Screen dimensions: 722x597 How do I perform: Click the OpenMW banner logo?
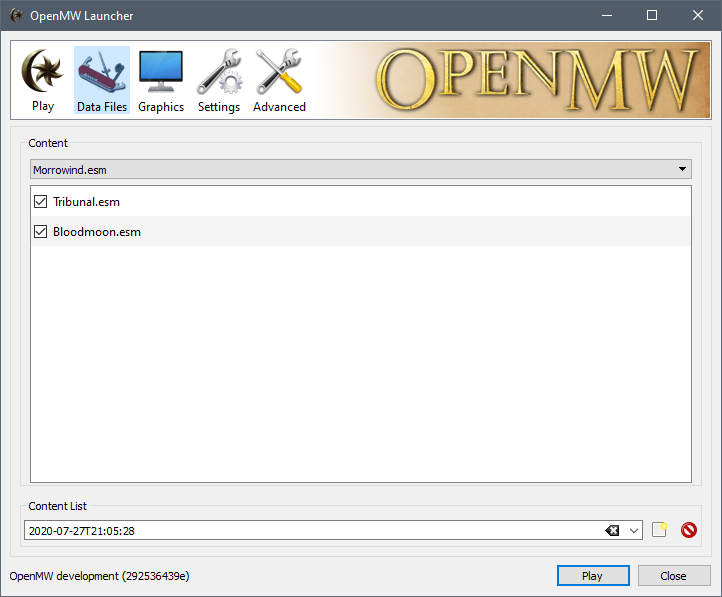point(536,80)
